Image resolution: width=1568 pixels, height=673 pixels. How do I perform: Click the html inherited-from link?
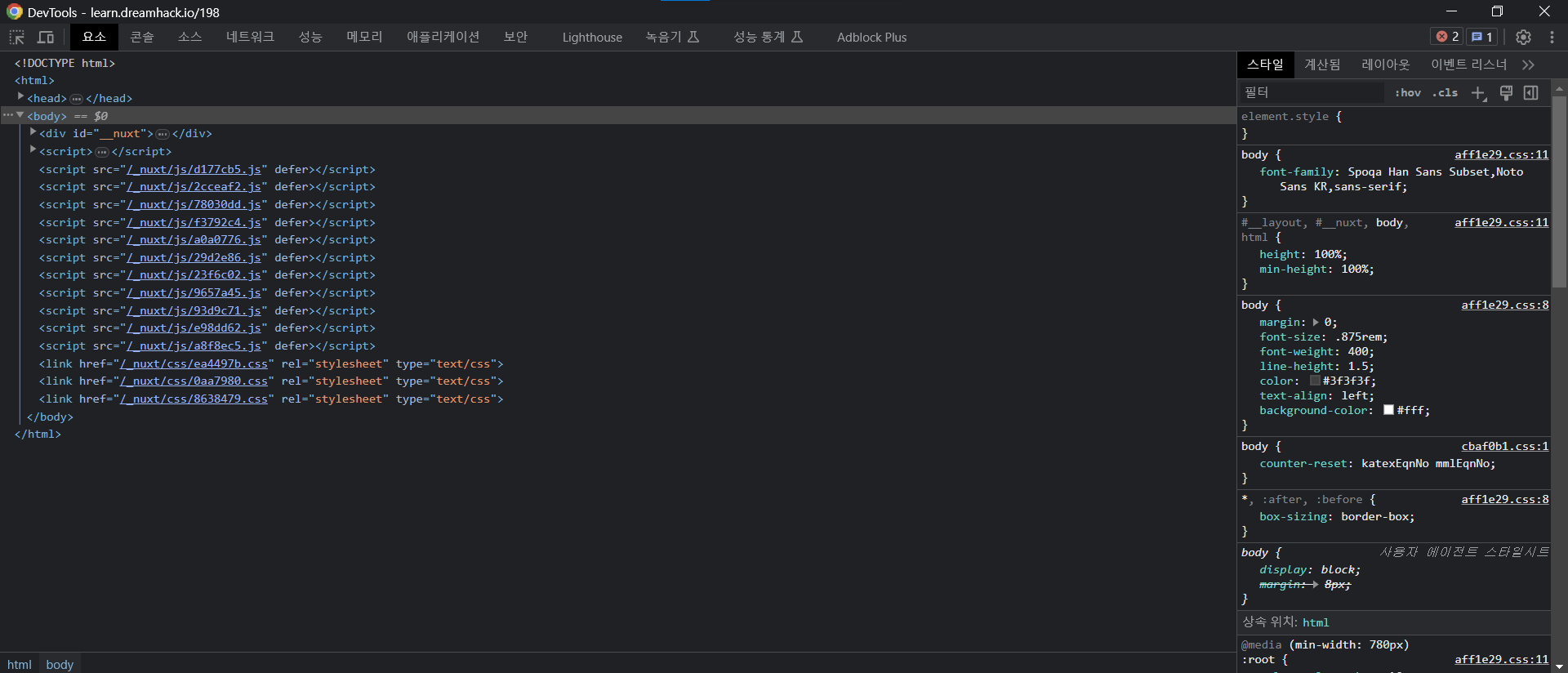click(x=1316, y=623)
